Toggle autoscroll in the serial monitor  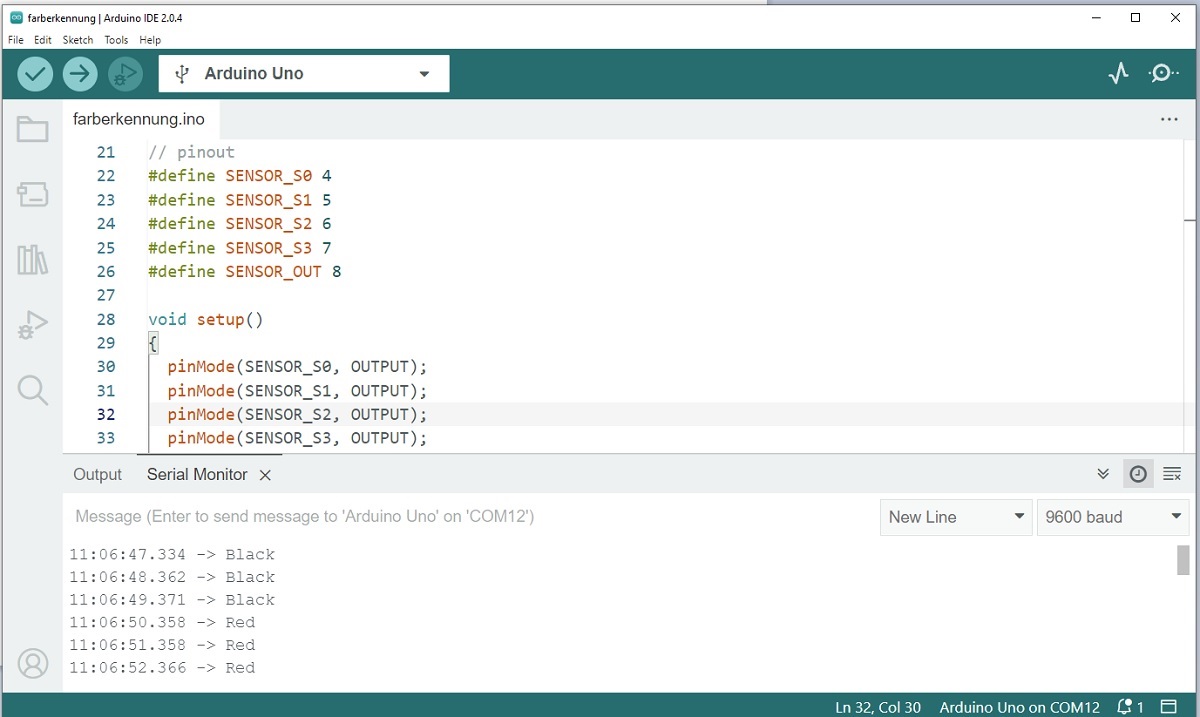click(1103, 474)
